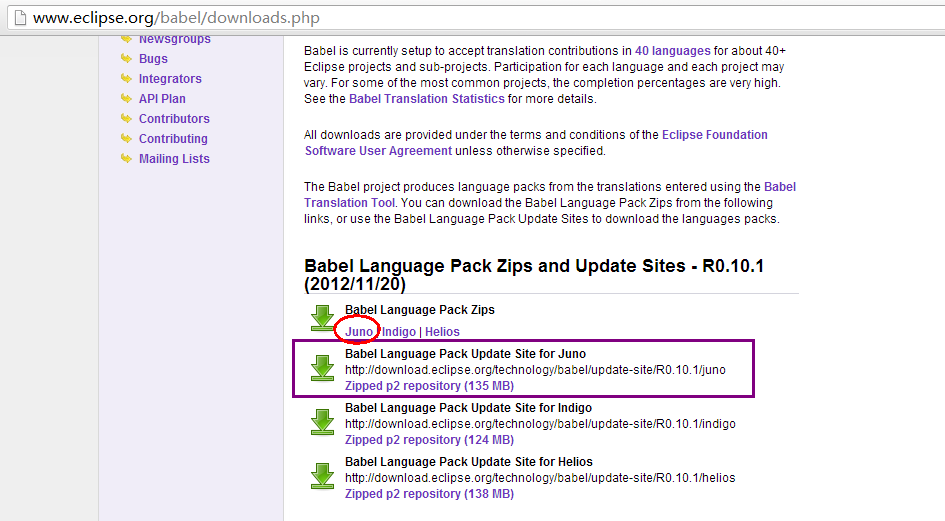945x521 pixels.
Task: Click the arrow bullet beside Mailing Lists
Action: [126, 158]
